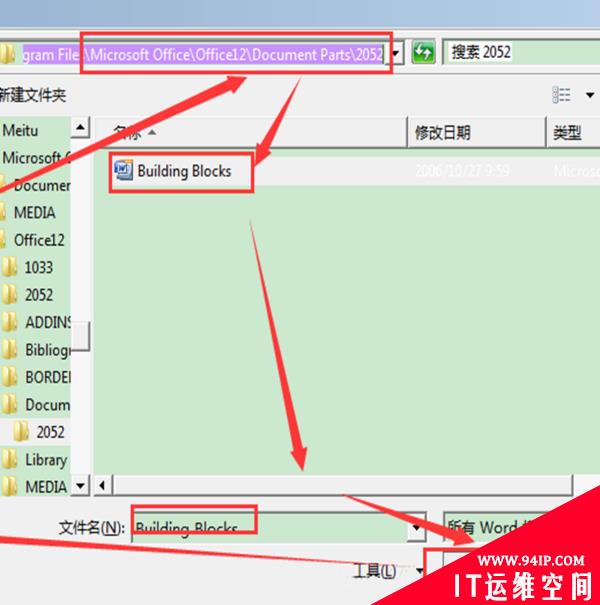Click the folder icon beside Bibliography
600x605 pixels.
pos(9,349)
